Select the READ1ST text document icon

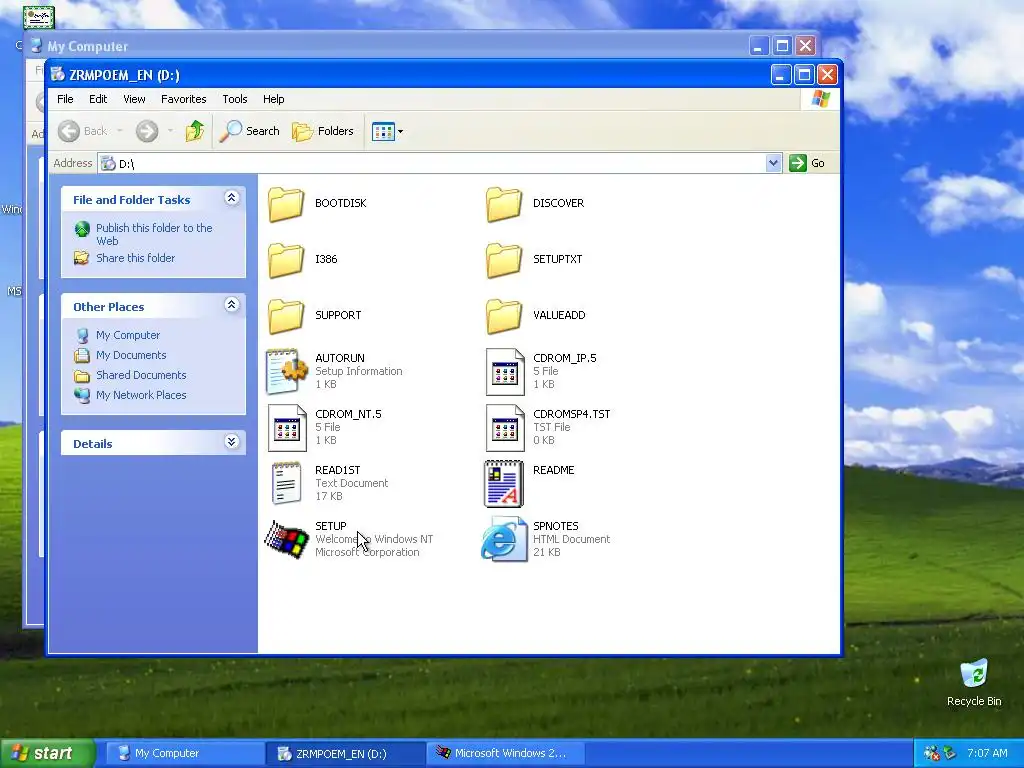pos(287,483)
